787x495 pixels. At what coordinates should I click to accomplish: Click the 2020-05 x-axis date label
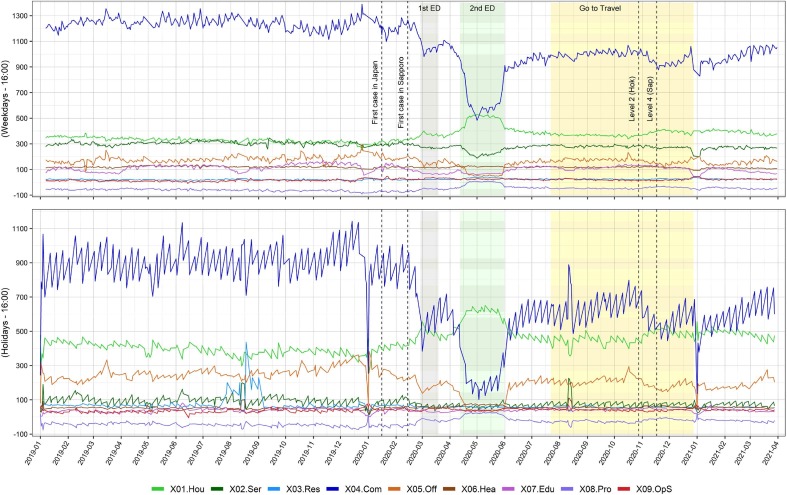(468, 452)
